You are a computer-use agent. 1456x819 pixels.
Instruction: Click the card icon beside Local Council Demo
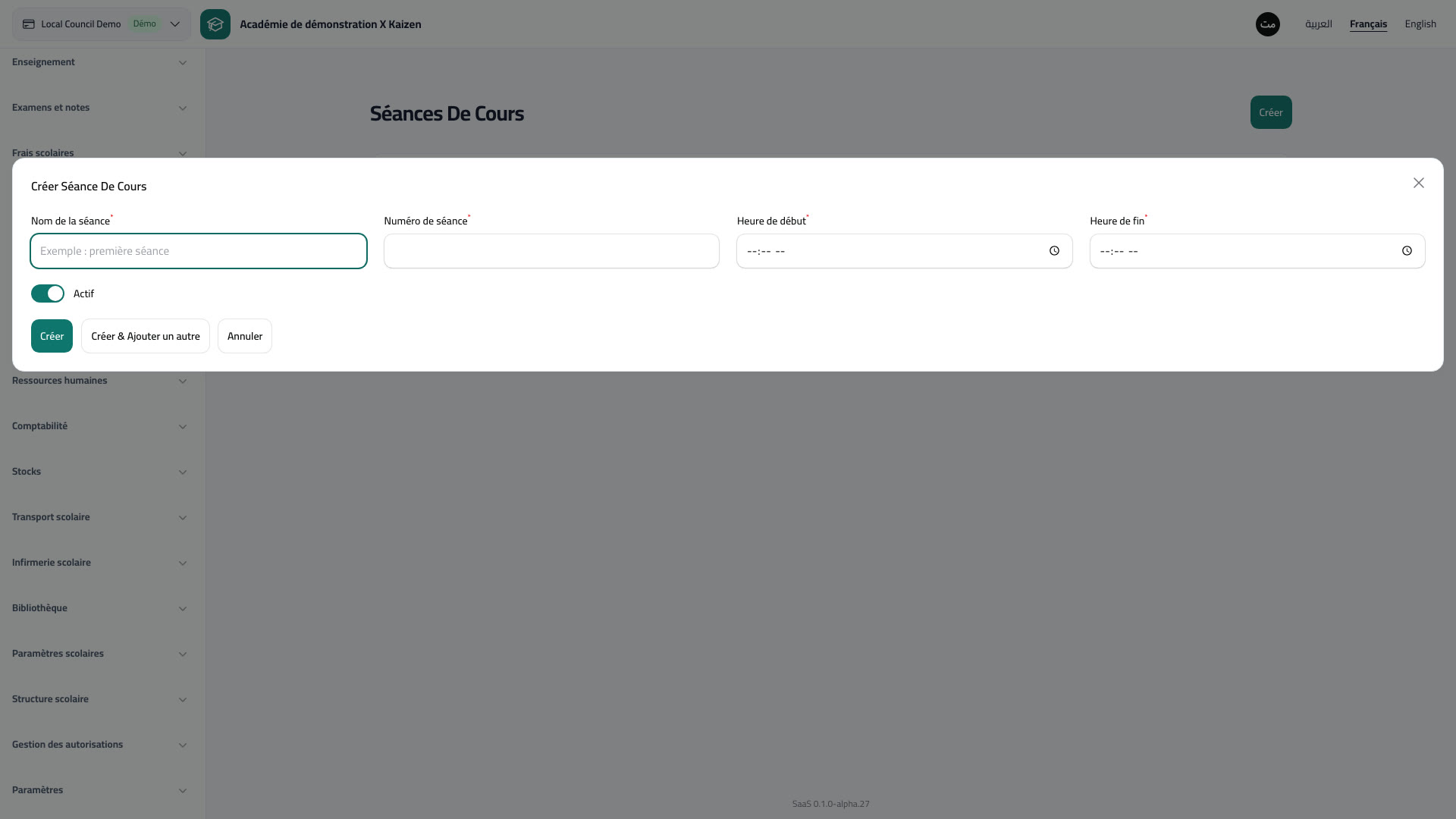click(29, 24)
